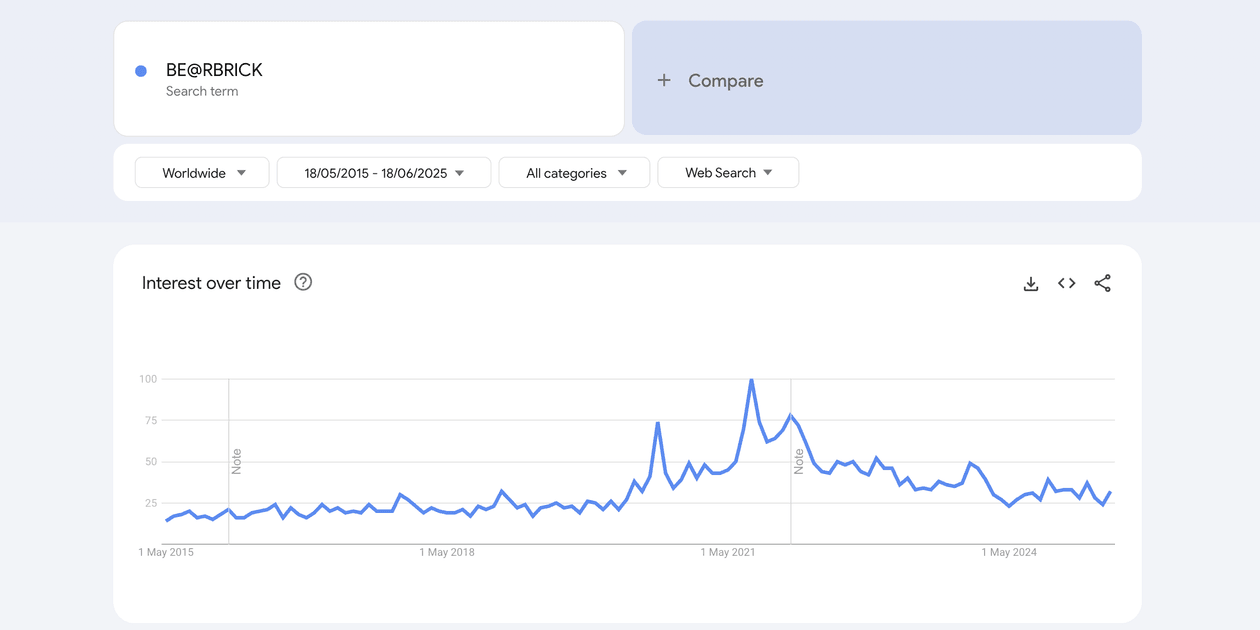Change the Web Search type dropdown
Image resolution: width=1260 pixels, height=630 pixels.
coord(728,173)
